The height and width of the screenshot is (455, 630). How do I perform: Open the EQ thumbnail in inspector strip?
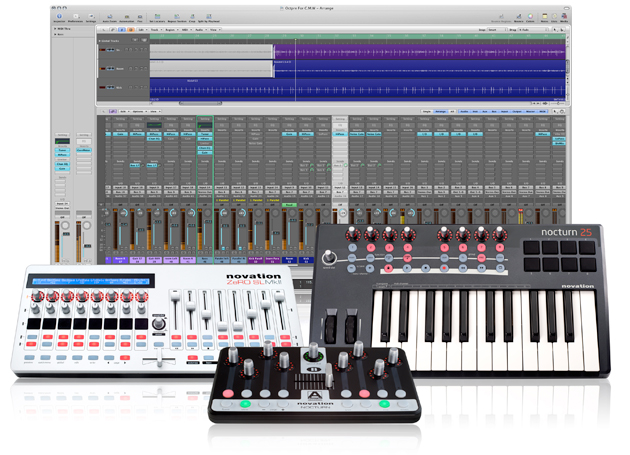point(62,141)
